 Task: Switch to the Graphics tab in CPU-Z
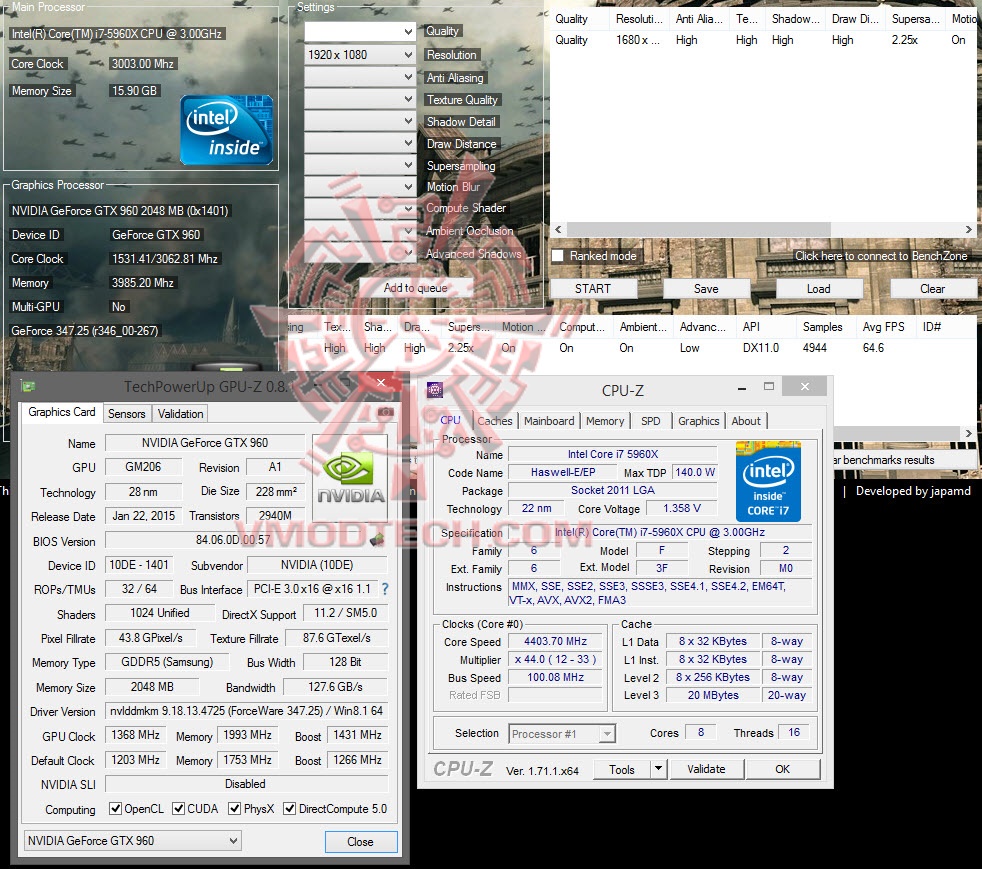click(698, 421)
